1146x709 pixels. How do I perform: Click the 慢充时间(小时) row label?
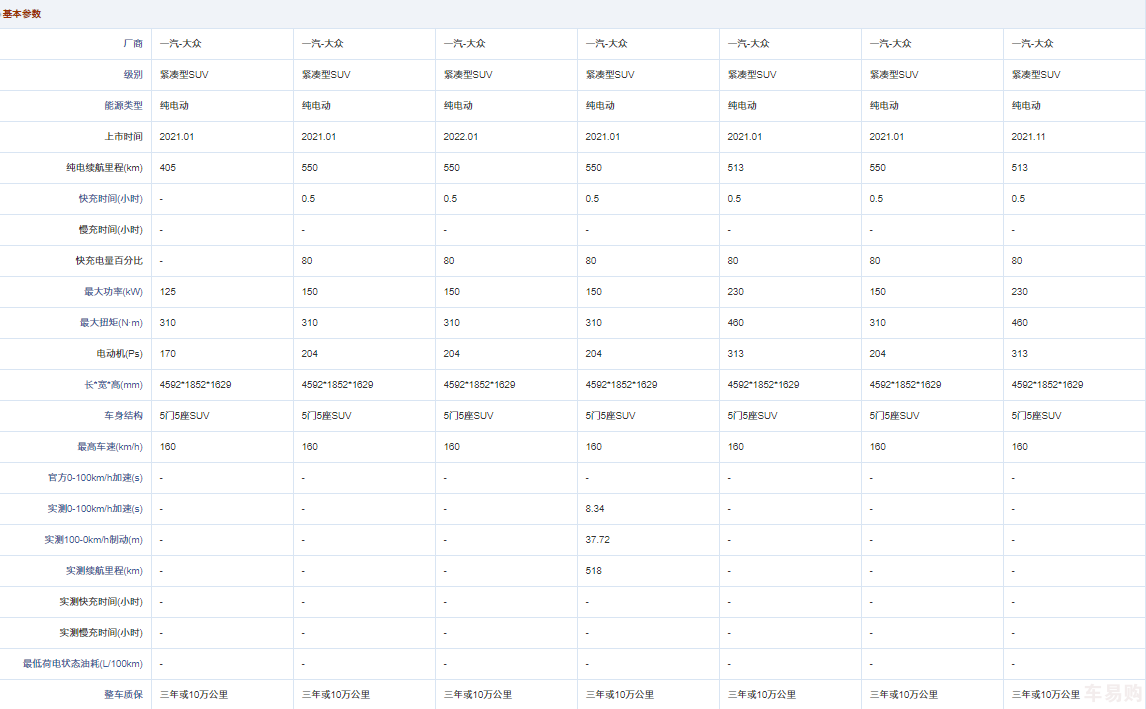pyautogui.click(x=110, y=230)
